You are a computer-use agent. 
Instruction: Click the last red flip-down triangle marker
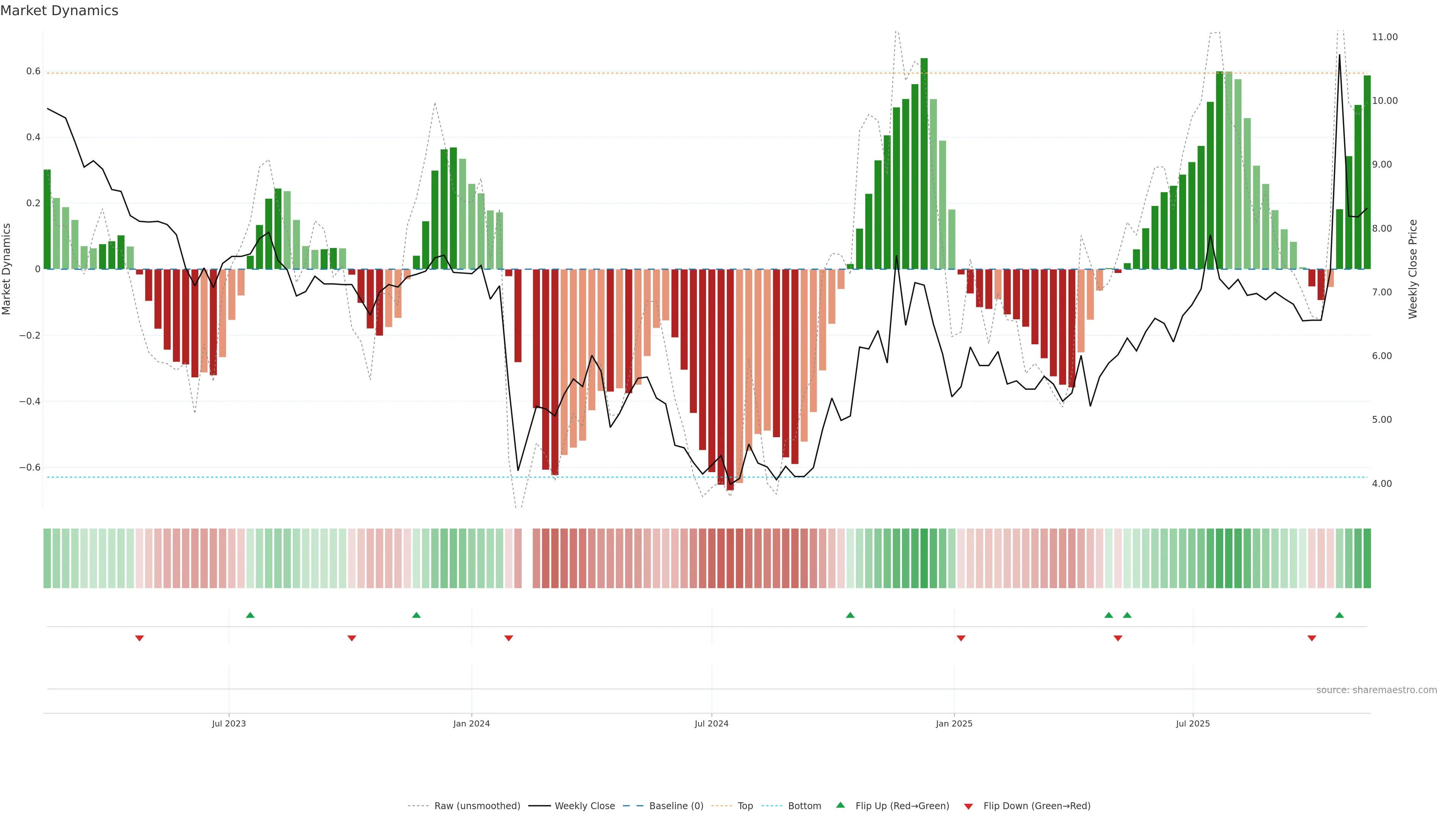1312,638
